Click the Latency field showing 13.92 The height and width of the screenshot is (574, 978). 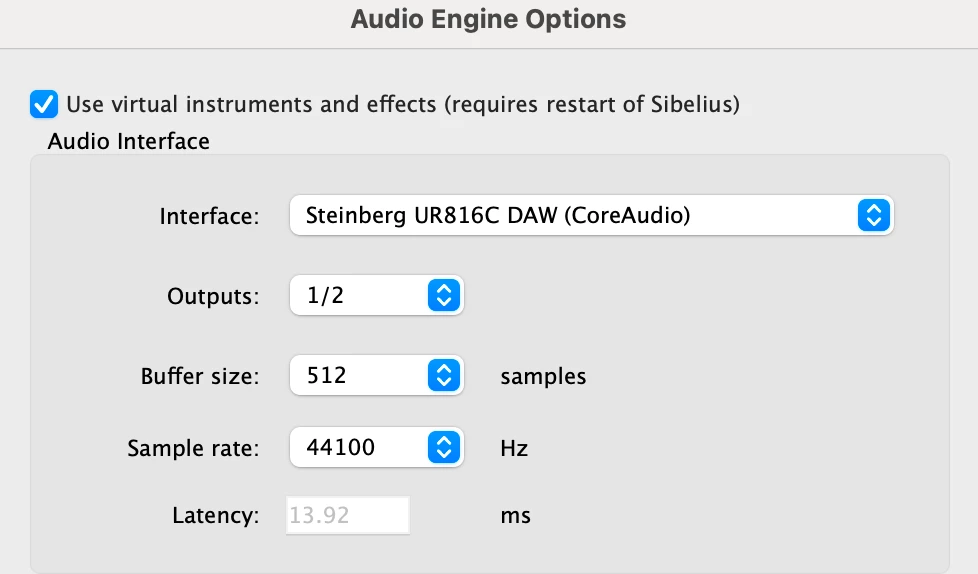347,516
